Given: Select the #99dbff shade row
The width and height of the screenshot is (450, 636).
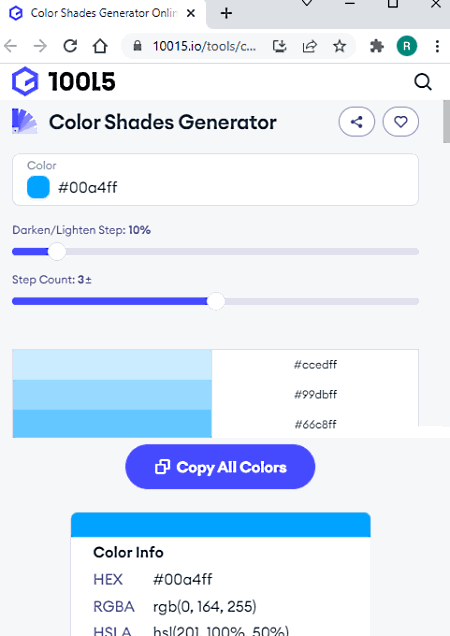Looking at the screenshot, I should [215, 395].
